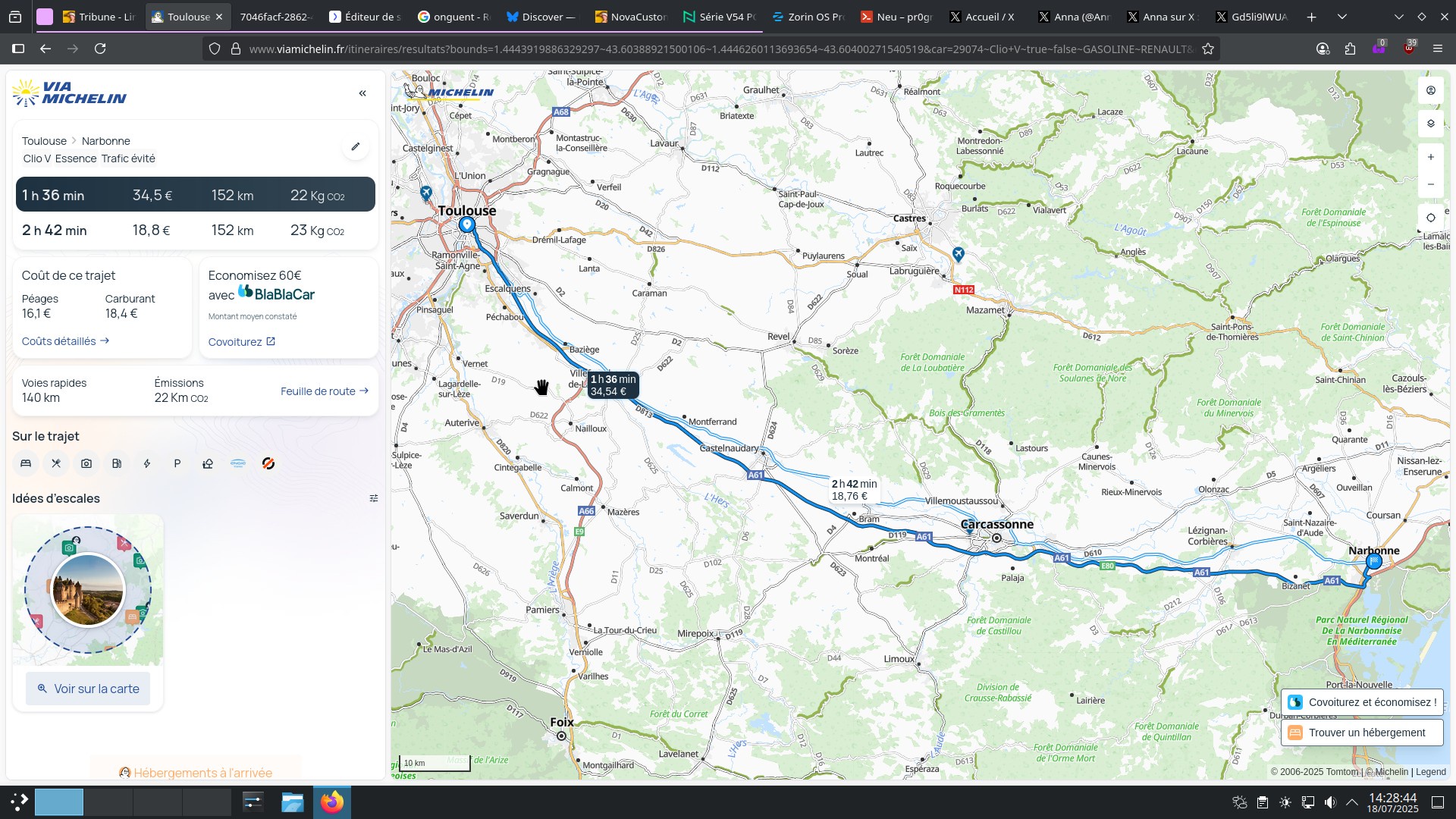Open Hébergements à l'arrivée section
1456x819 pixels.
pyautogui.click(x=196, y=772)
